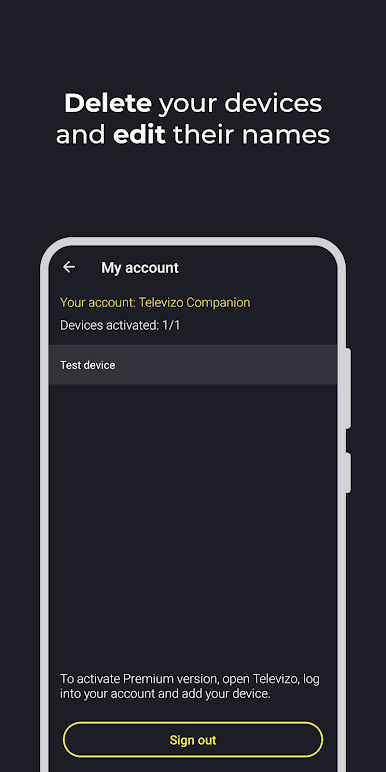Click the words 'their names' in headline

click(251, 135)
